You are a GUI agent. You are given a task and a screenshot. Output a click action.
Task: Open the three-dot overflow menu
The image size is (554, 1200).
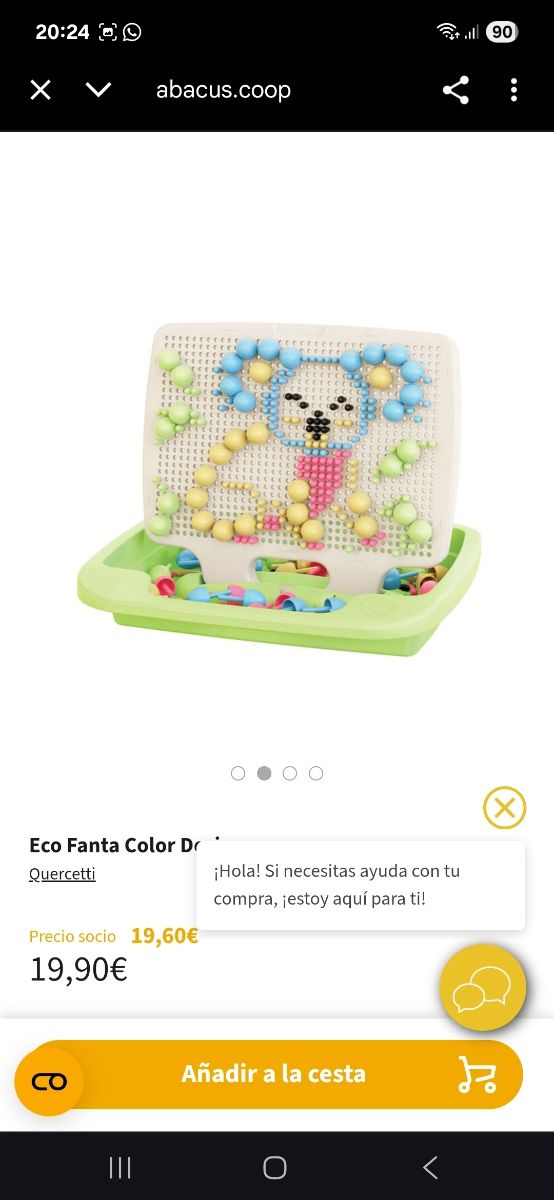(514, 90)
